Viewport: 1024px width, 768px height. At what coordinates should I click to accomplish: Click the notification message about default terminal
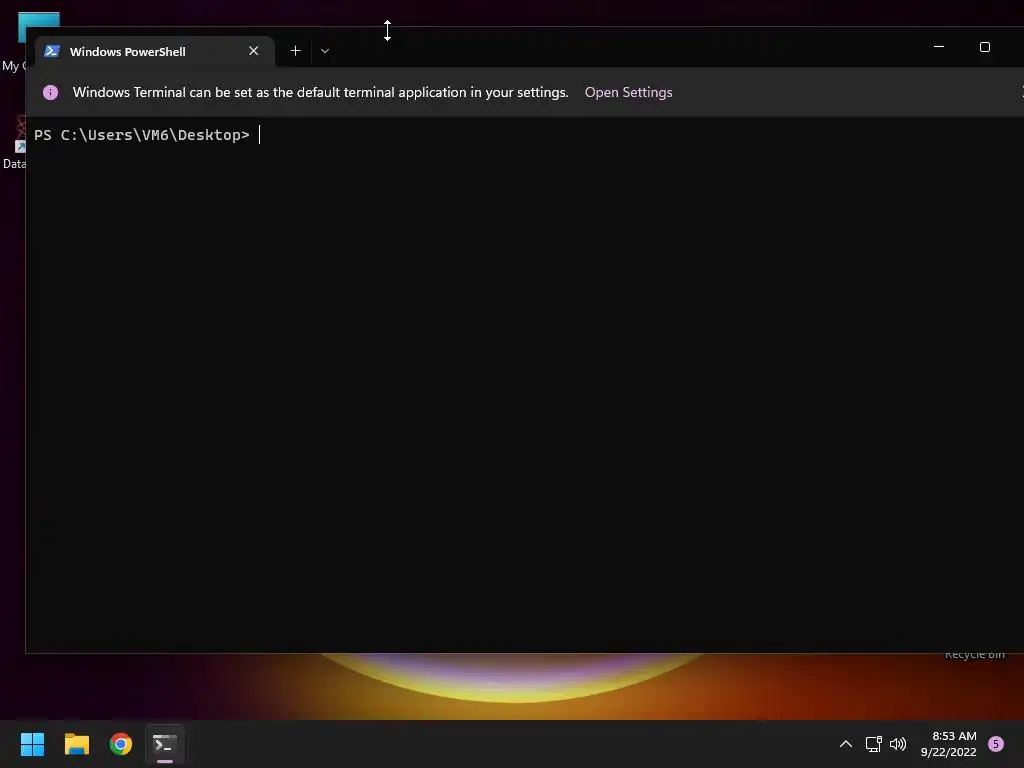pos(320,93)
